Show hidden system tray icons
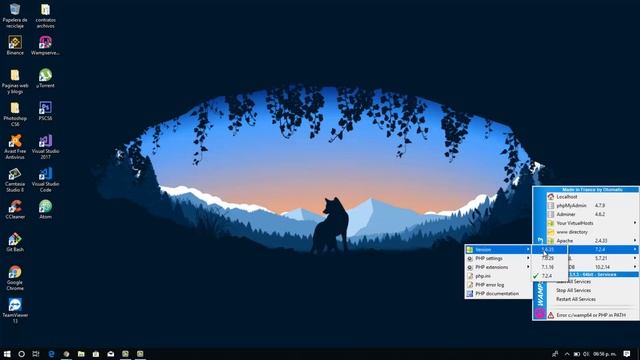Viewport: 640px width, 360px height. (567, 354)
